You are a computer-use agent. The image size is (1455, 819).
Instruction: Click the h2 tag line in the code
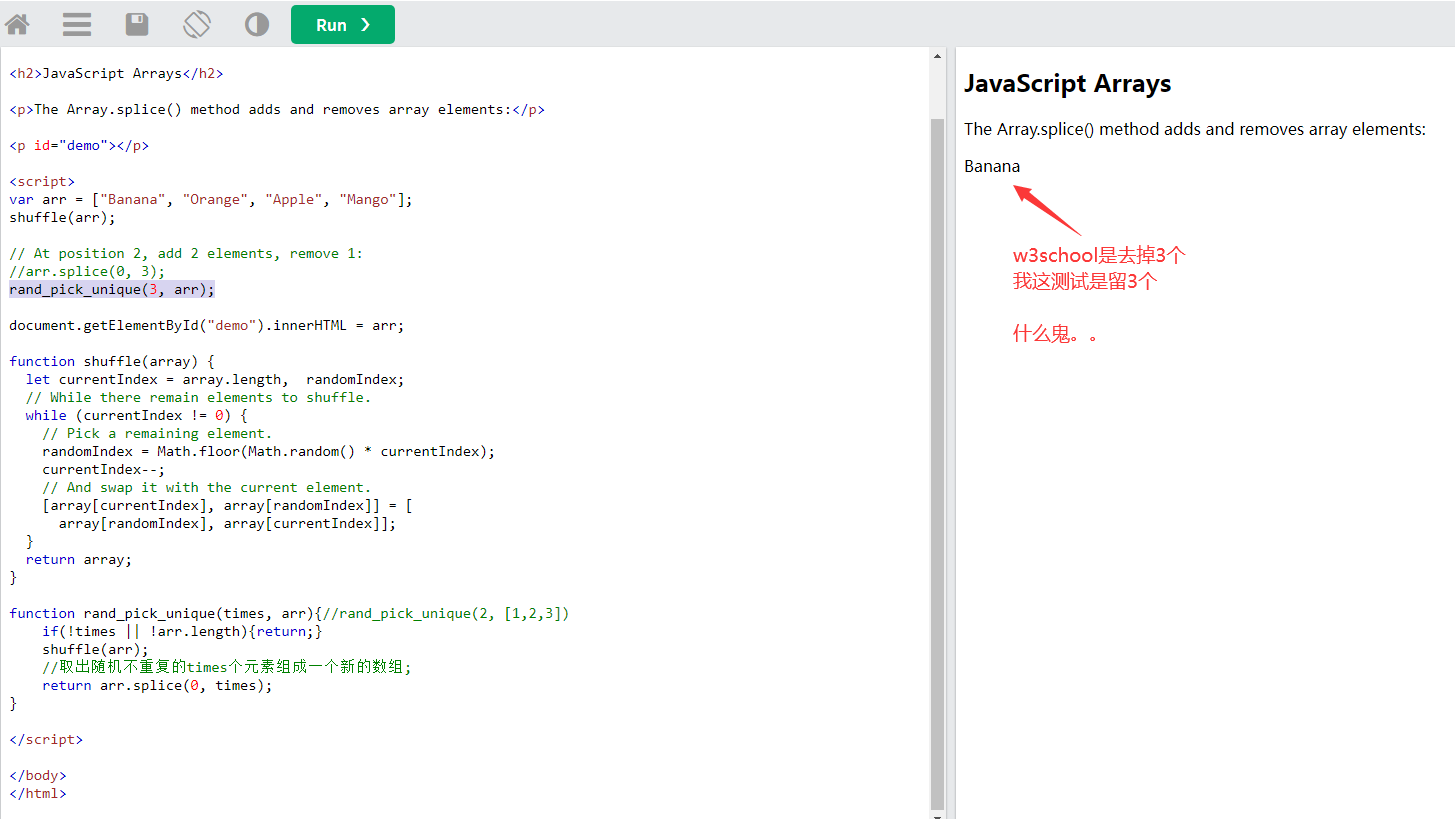[x=117, y=73]
